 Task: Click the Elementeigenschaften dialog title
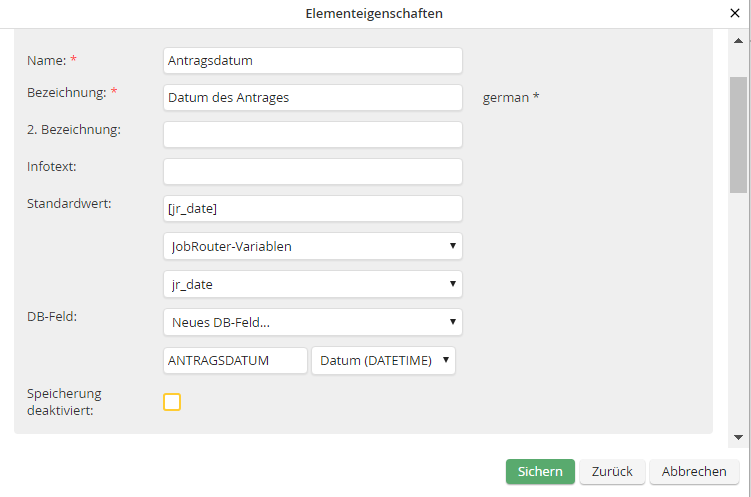pyautogui.click(x=374, y=14)
